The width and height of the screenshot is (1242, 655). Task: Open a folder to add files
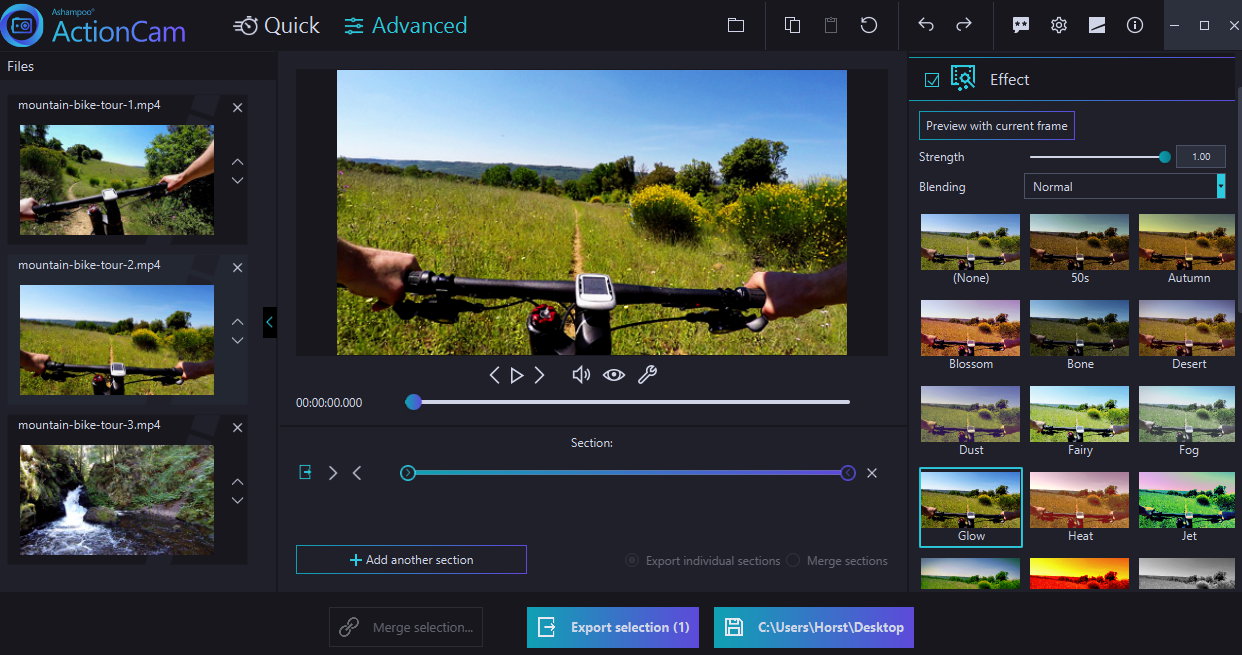[x=735, y=25]
